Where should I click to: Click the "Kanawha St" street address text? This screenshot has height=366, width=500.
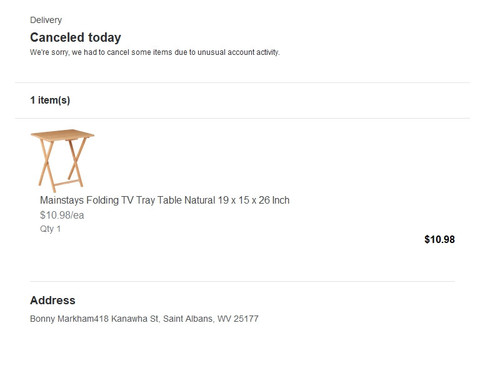(x=135, y=319)
